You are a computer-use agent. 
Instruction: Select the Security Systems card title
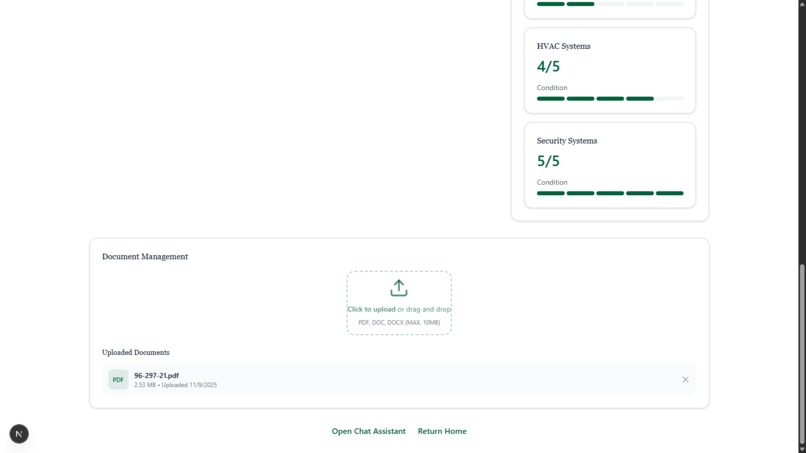click(567, 141)
